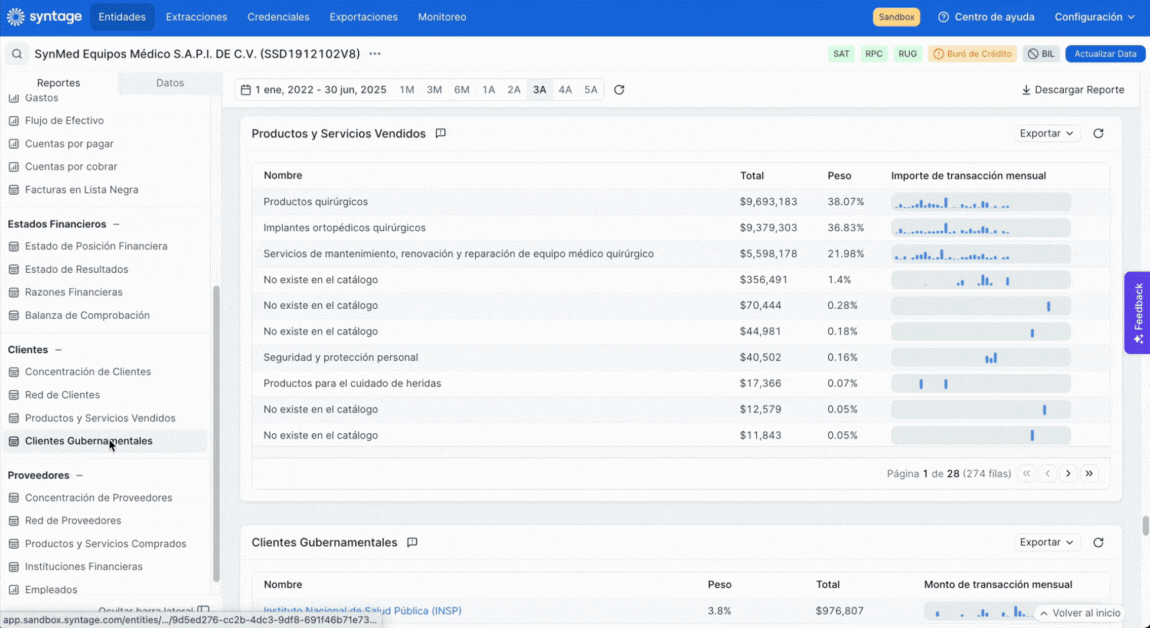This screenshot has height=628, width=1150.
Task: Open Instituto Nacional de Salud Pública link
Action: tap(362, 610)
